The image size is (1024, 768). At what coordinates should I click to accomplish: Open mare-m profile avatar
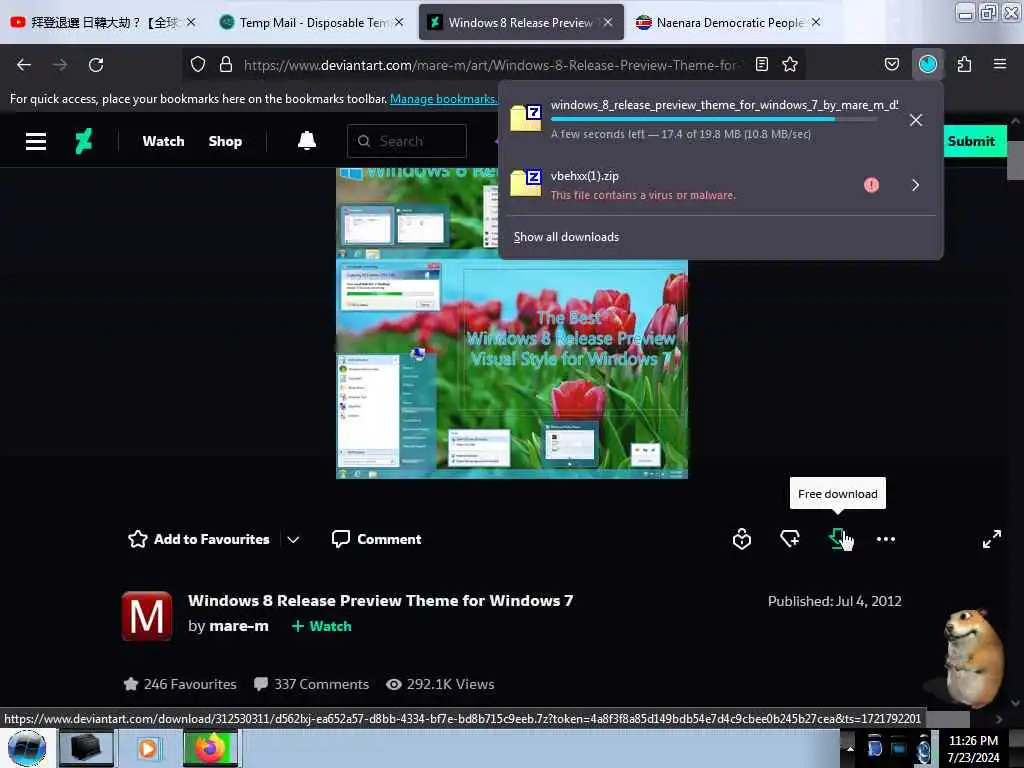[147, 616]
